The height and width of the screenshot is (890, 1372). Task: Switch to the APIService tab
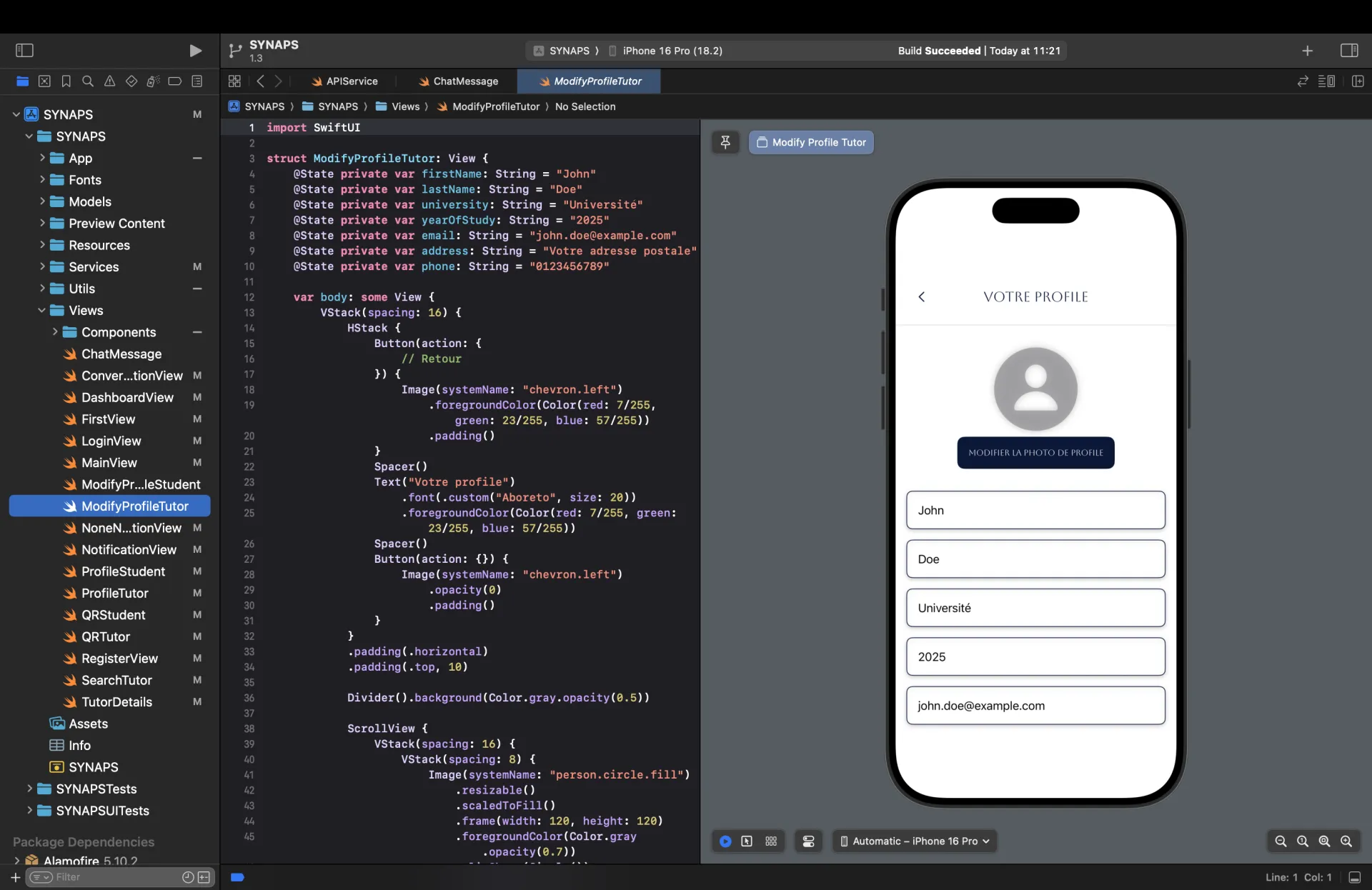[x=344, y=81]
